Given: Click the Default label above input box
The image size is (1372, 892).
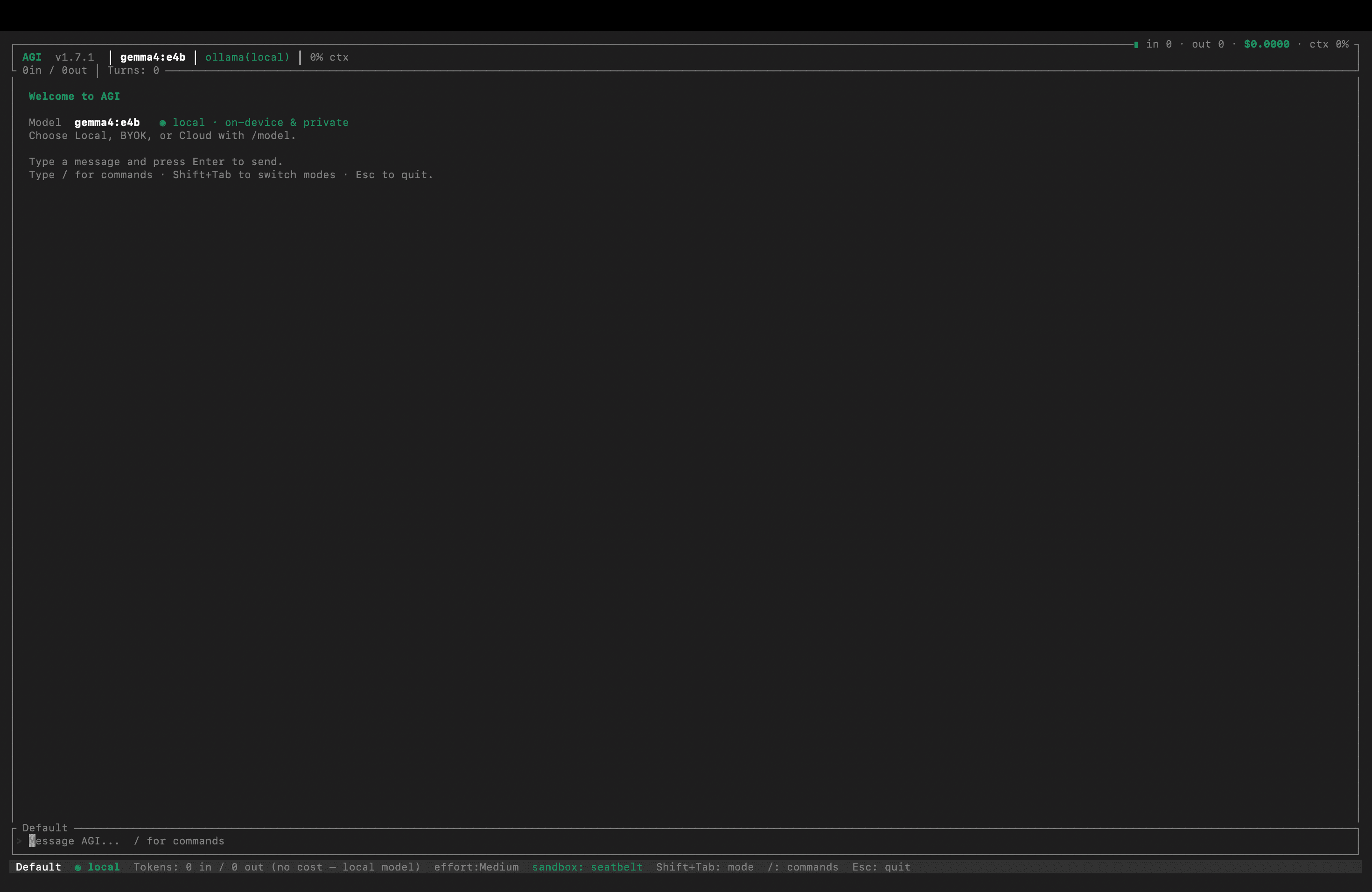Looking at the screenshot, I should pos(45,828).
